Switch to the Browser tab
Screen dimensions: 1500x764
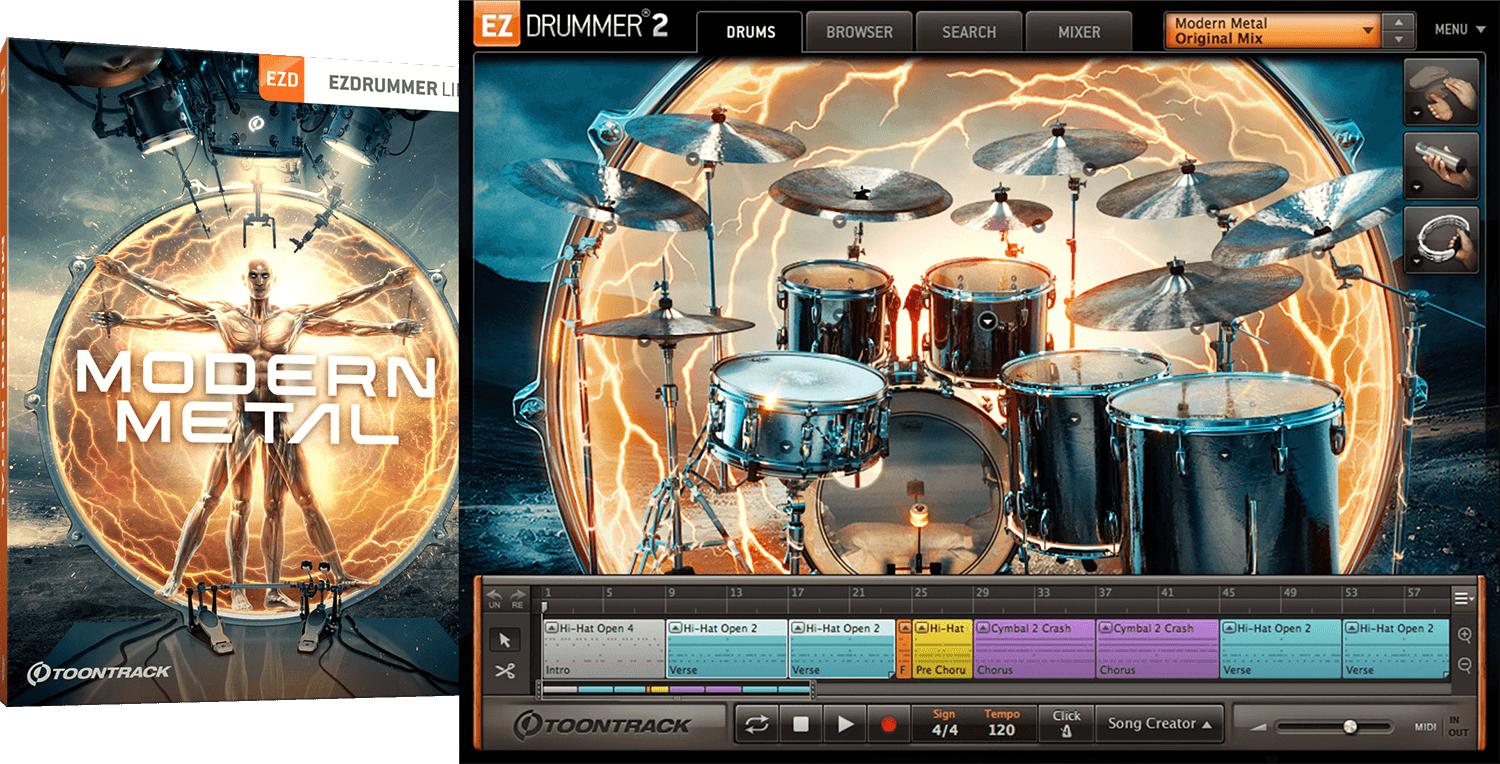859,32
